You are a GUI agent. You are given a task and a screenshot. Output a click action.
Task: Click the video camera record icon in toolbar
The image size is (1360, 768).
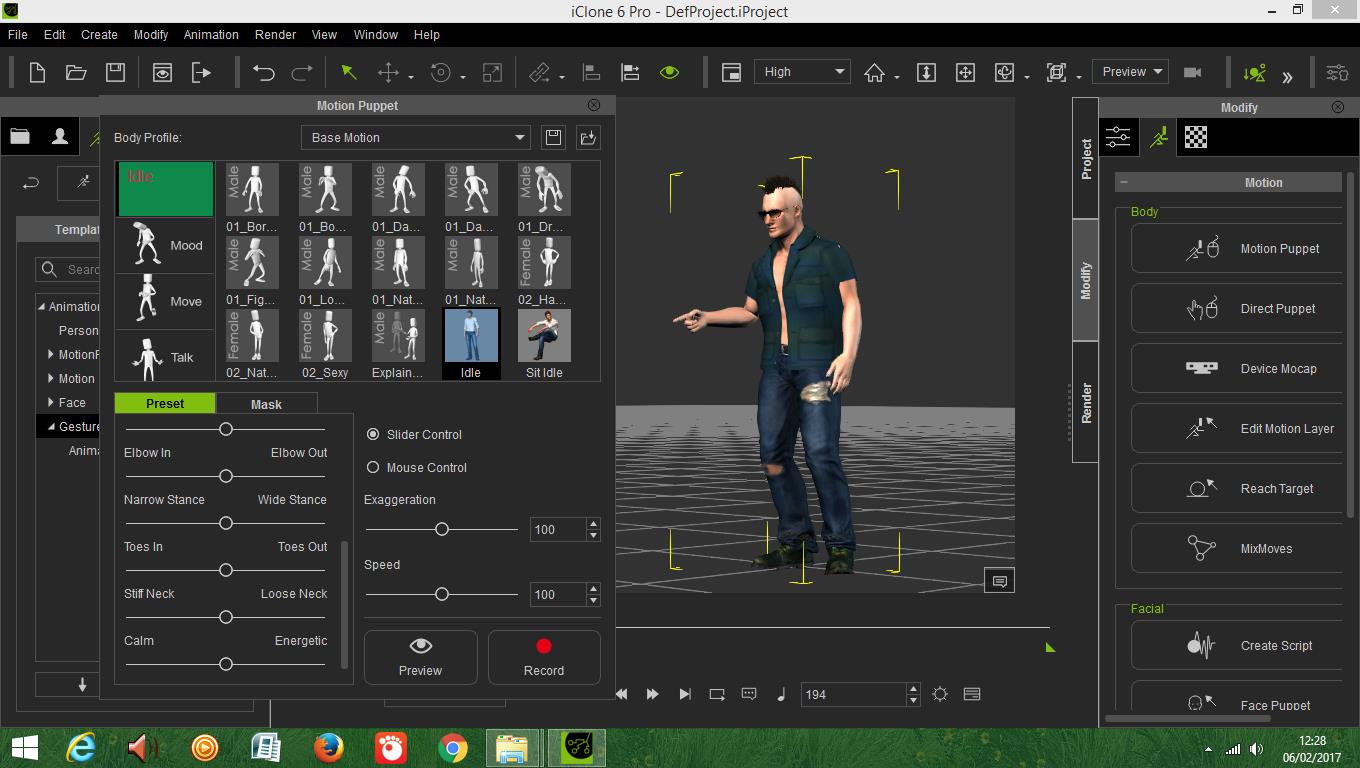tap(1192, 72)
